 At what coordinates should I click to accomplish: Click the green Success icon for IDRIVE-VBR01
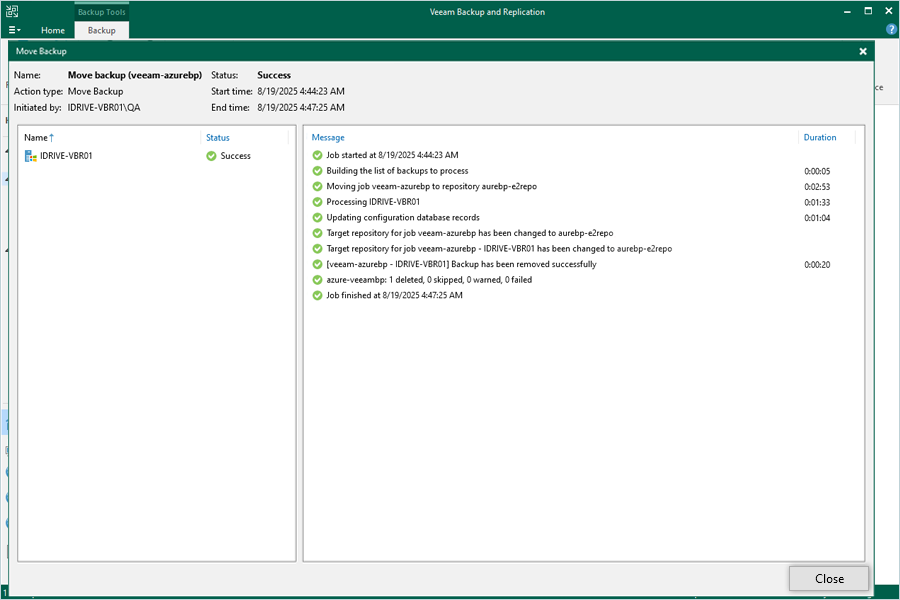point(211,156)
